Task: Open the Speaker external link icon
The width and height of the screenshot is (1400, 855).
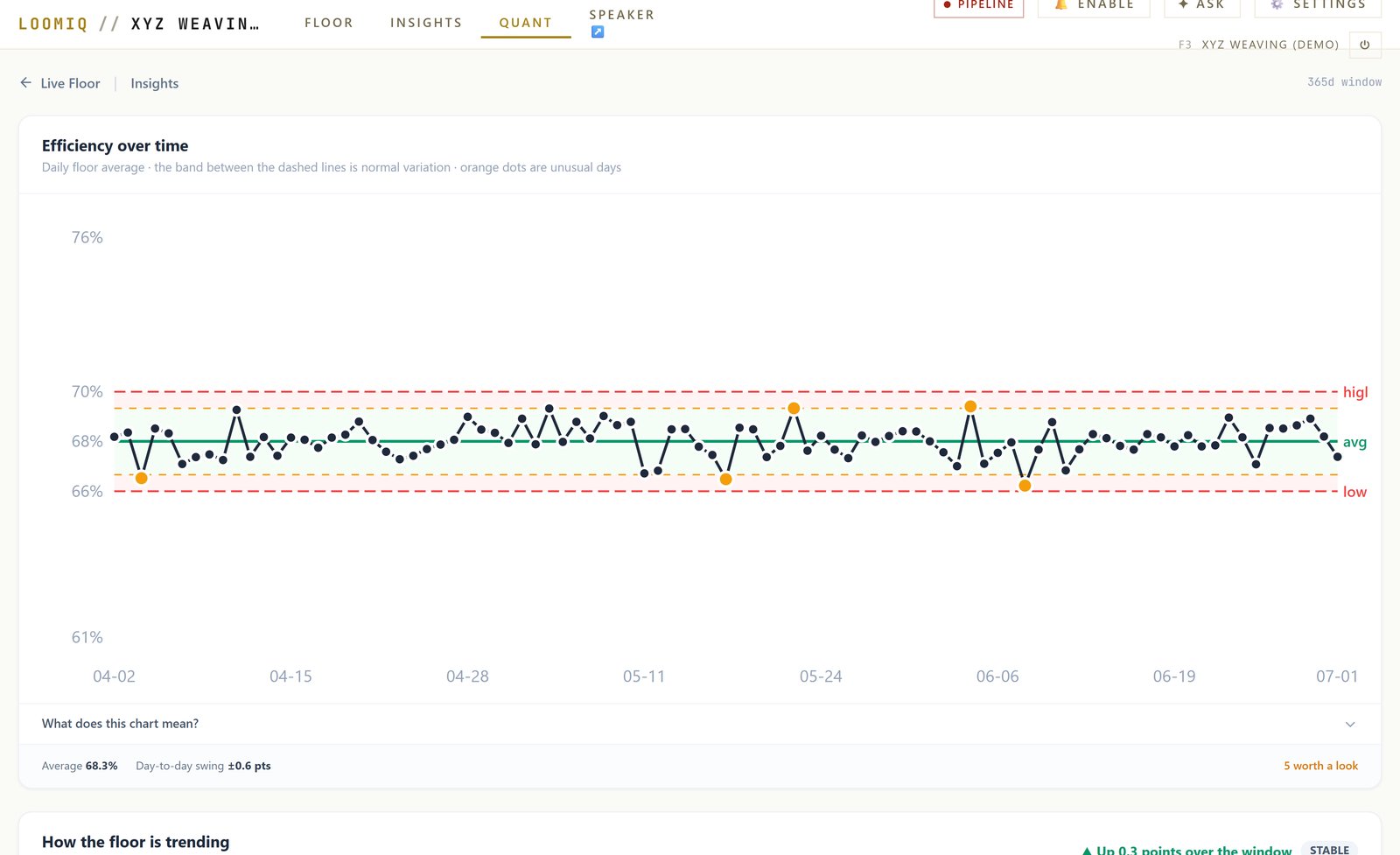Action: pyautogui.click(x=598, y=32)
